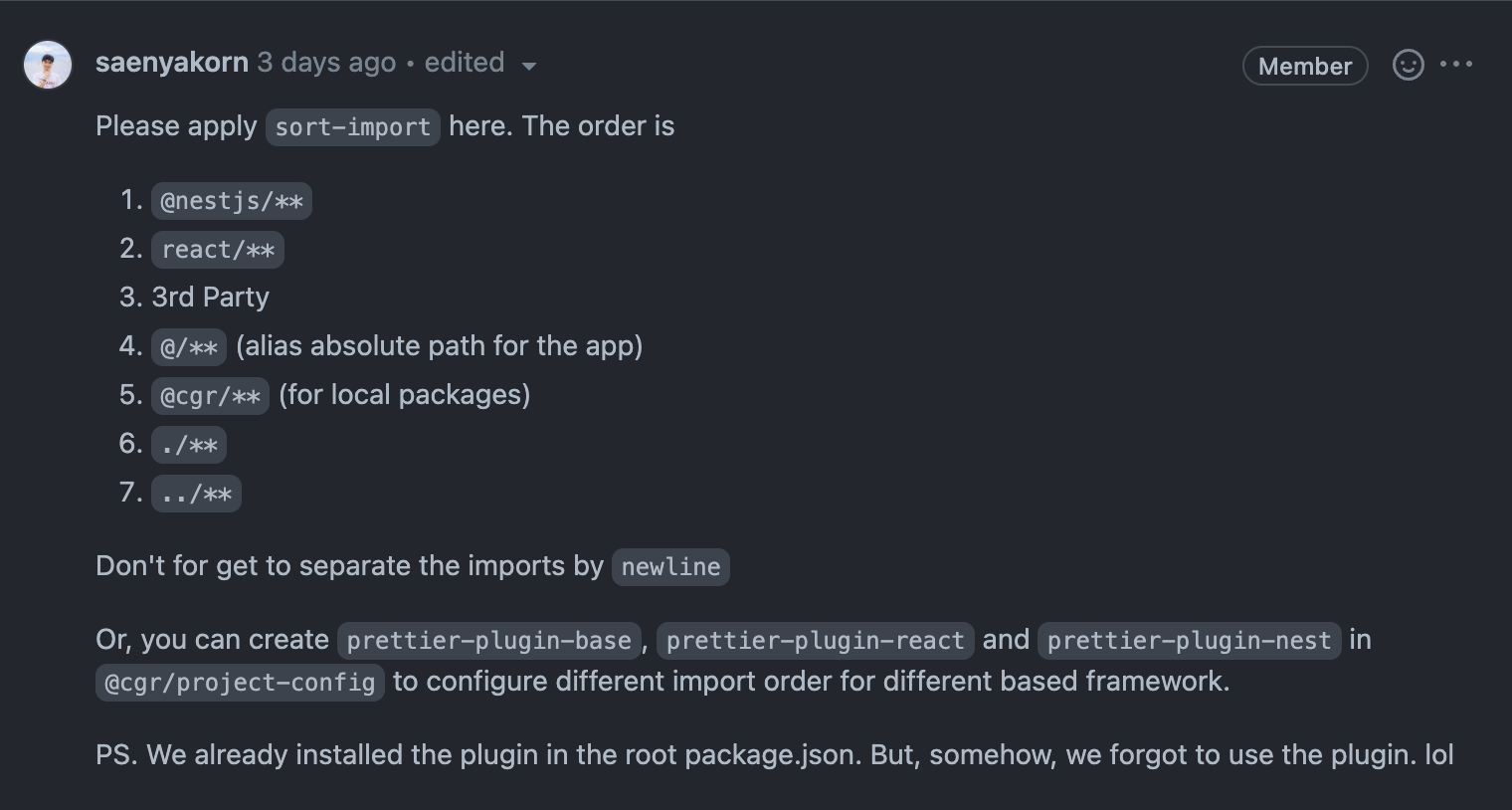Click saenyakorn's profile avatar
1512x810 pixels.
tap(47, 64)
